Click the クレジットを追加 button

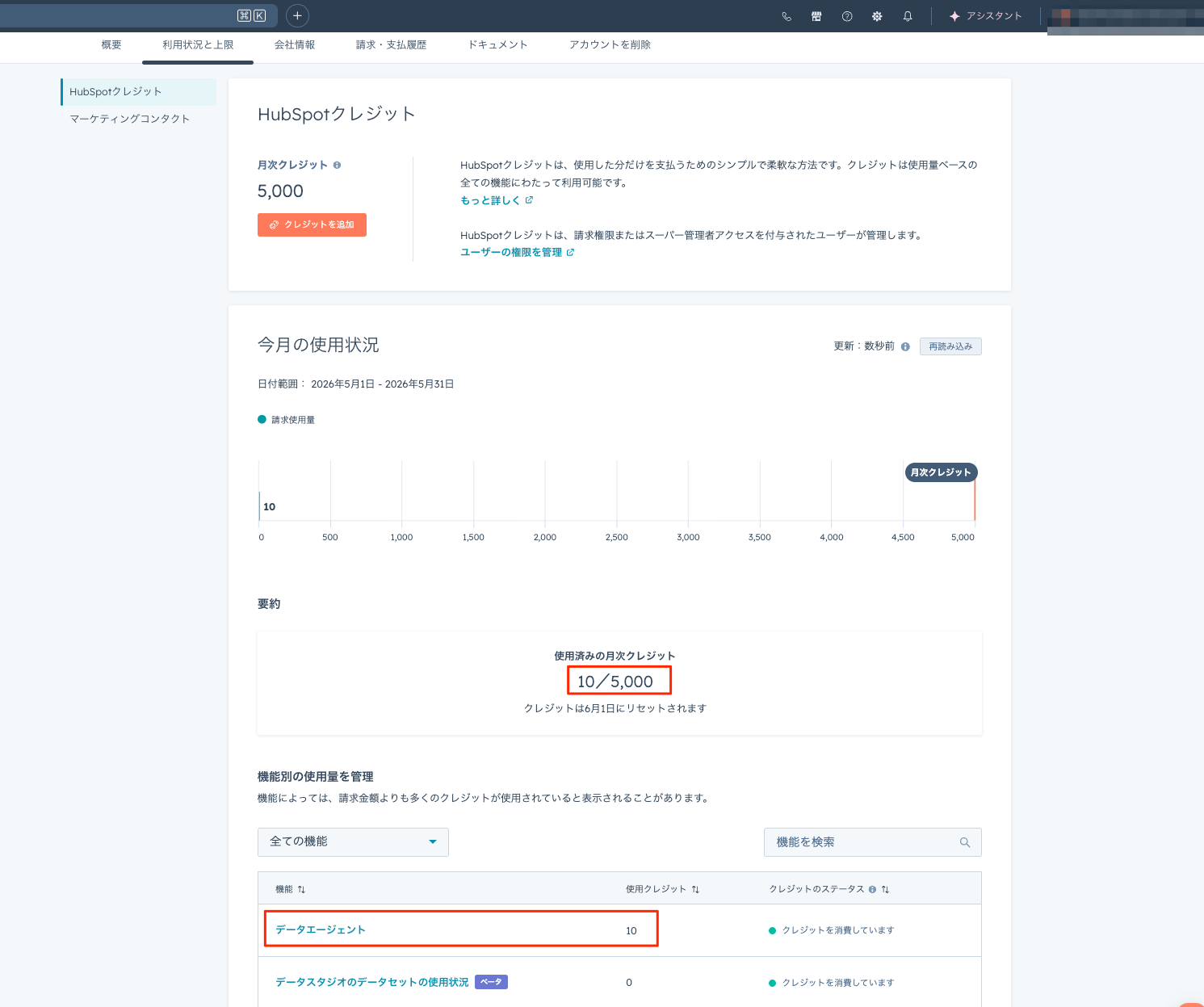click(312, 224)
